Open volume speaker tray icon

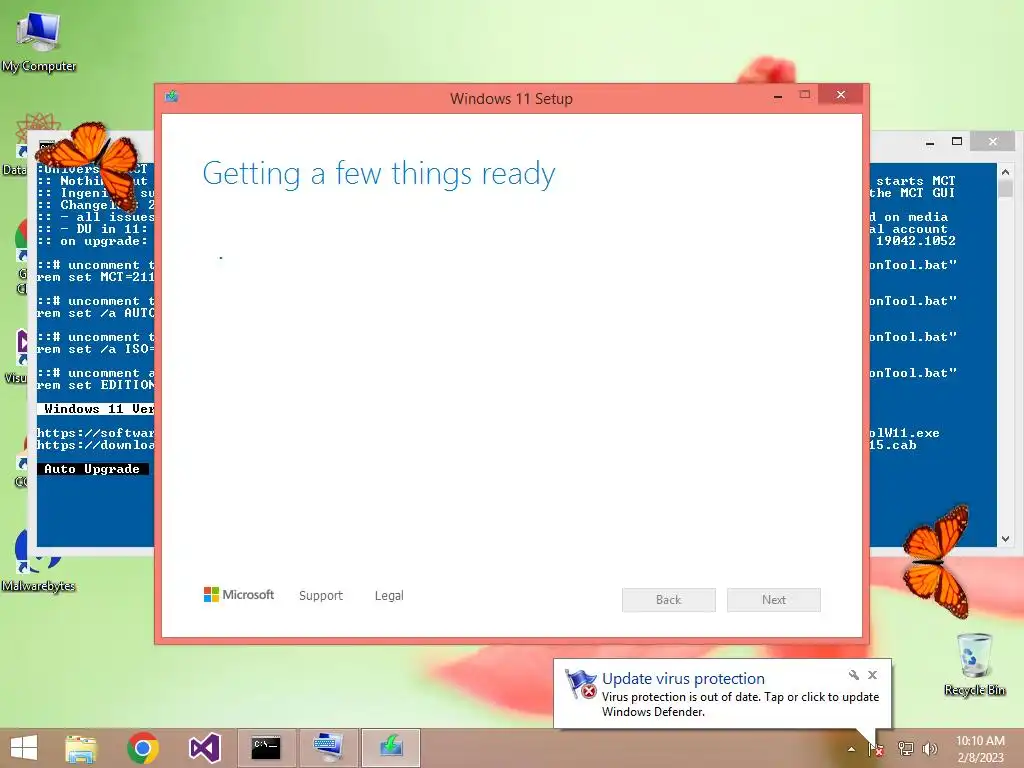point(930,749)
